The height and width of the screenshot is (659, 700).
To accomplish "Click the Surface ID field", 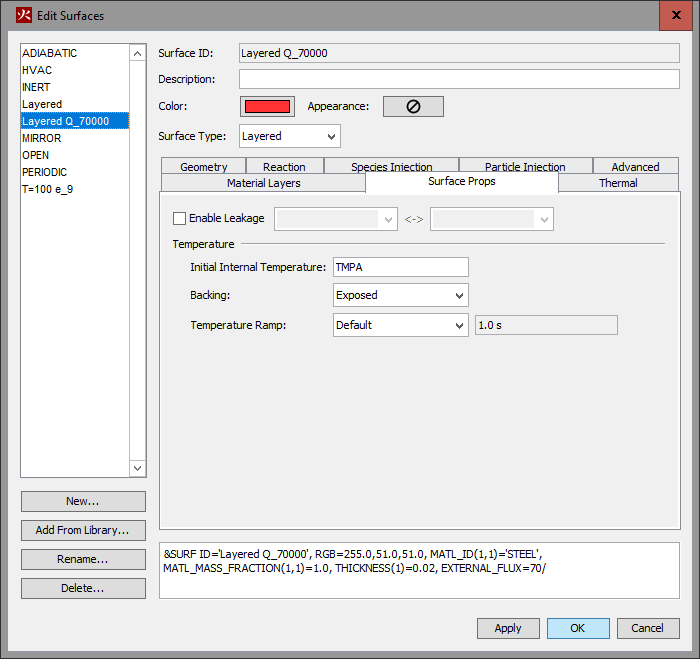I will (x=459, y=53).
